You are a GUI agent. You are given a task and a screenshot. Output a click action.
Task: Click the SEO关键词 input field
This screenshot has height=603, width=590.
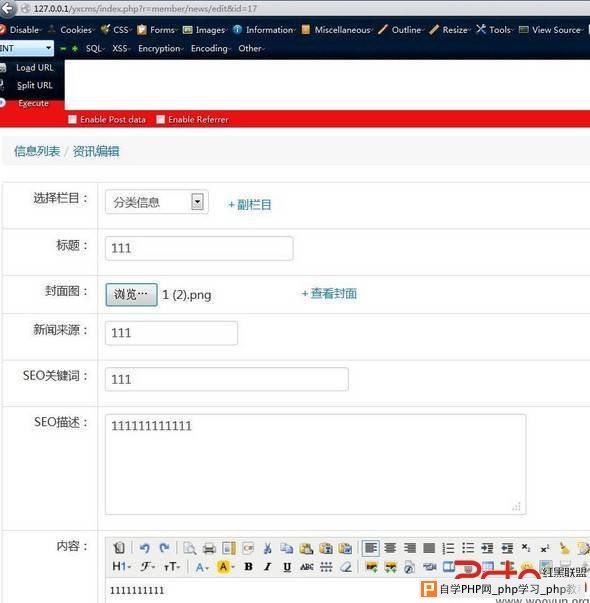tap(227, 379)
